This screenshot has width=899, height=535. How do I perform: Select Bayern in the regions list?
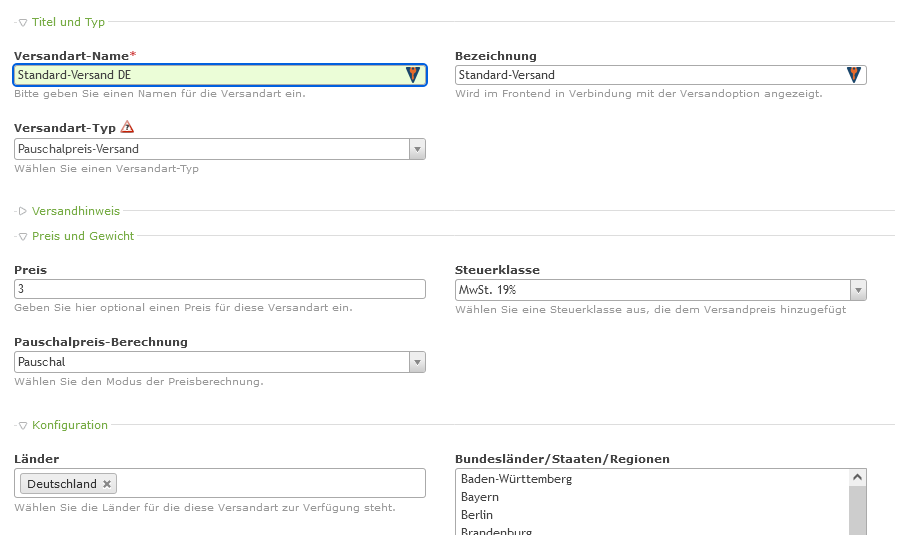[480, 497]
